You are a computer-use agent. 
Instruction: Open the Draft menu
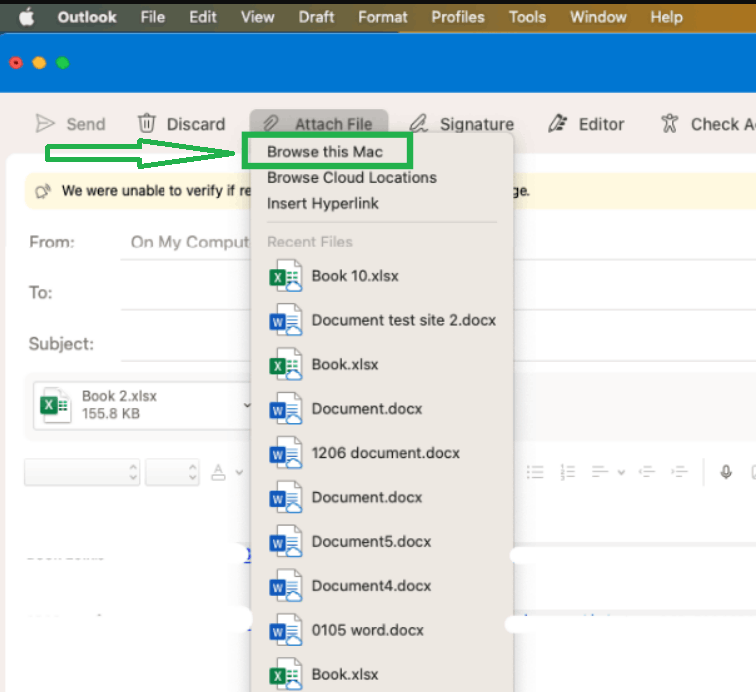pyautogui.click(x=316, y=17)
